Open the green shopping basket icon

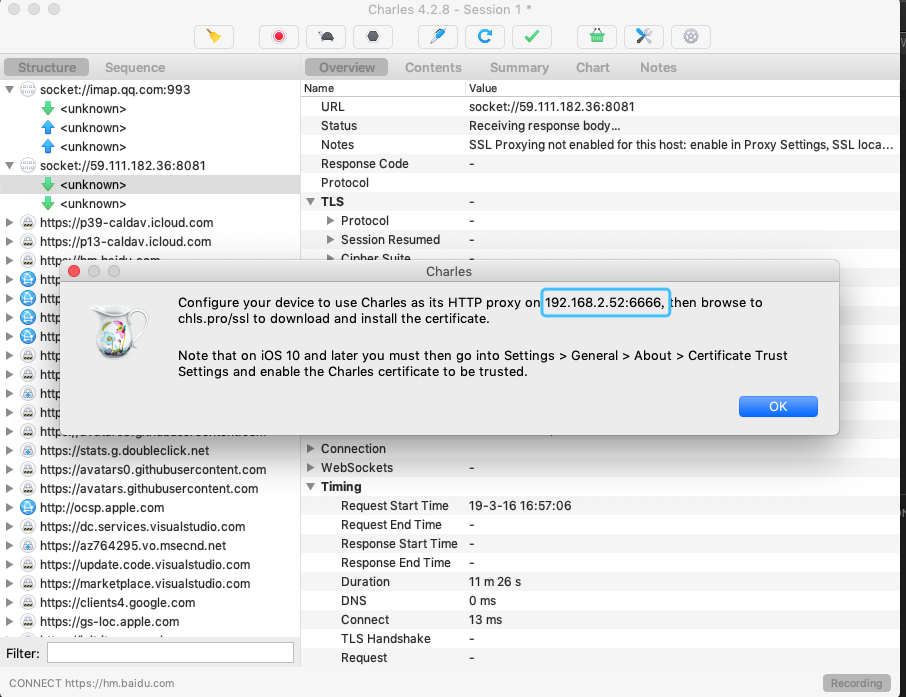point(597,36)
